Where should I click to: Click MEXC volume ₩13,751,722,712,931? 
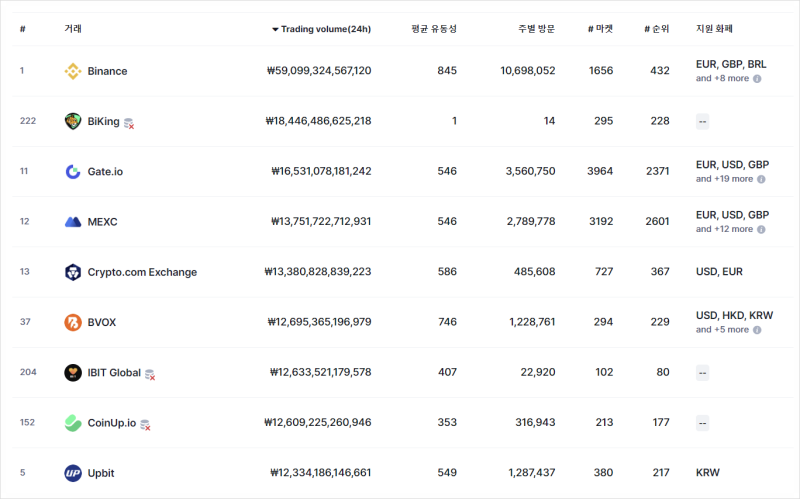pos(321,221)
